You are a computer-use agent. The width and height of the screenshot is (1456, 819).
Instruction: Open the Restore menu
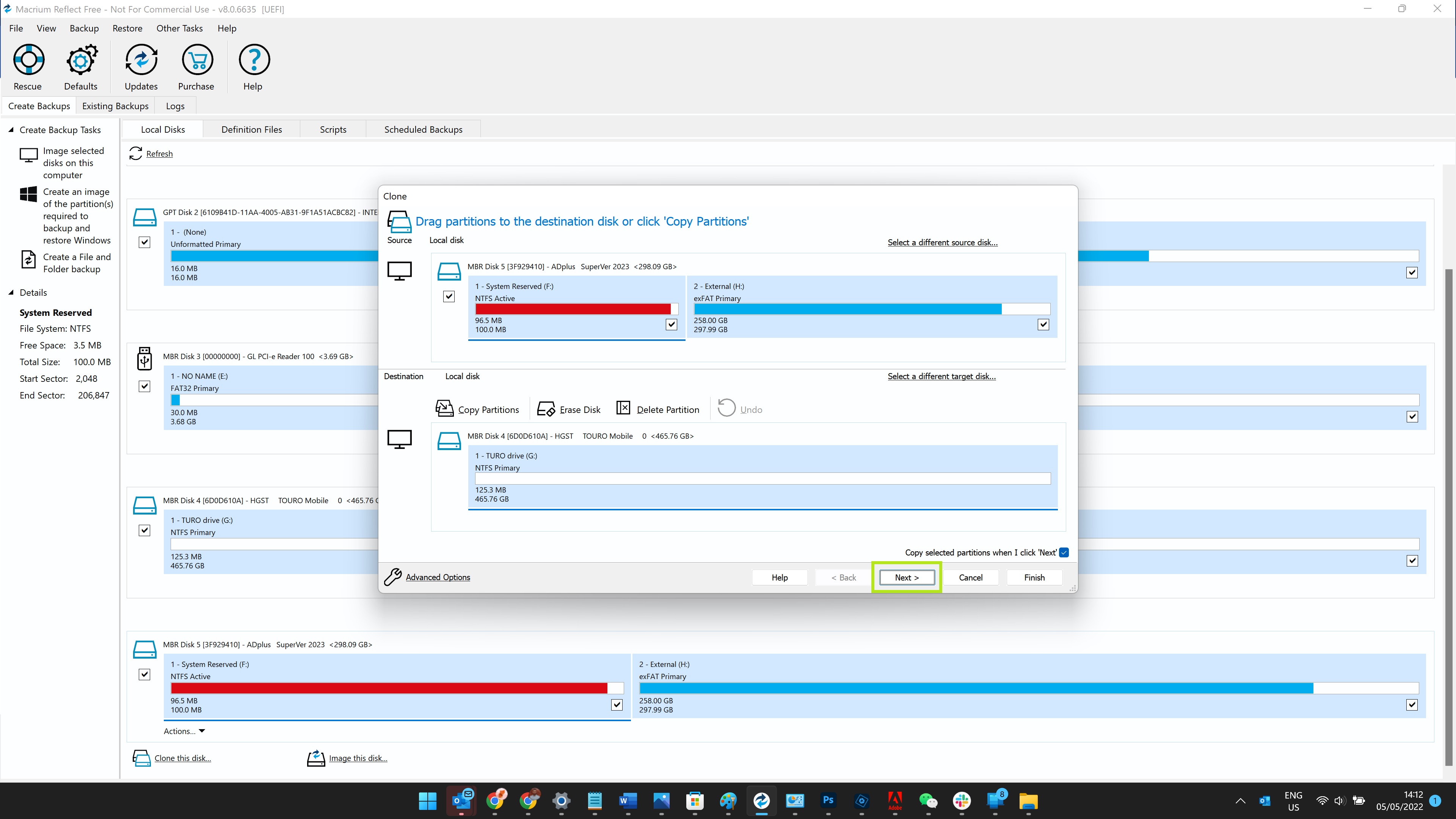point(127,28)
